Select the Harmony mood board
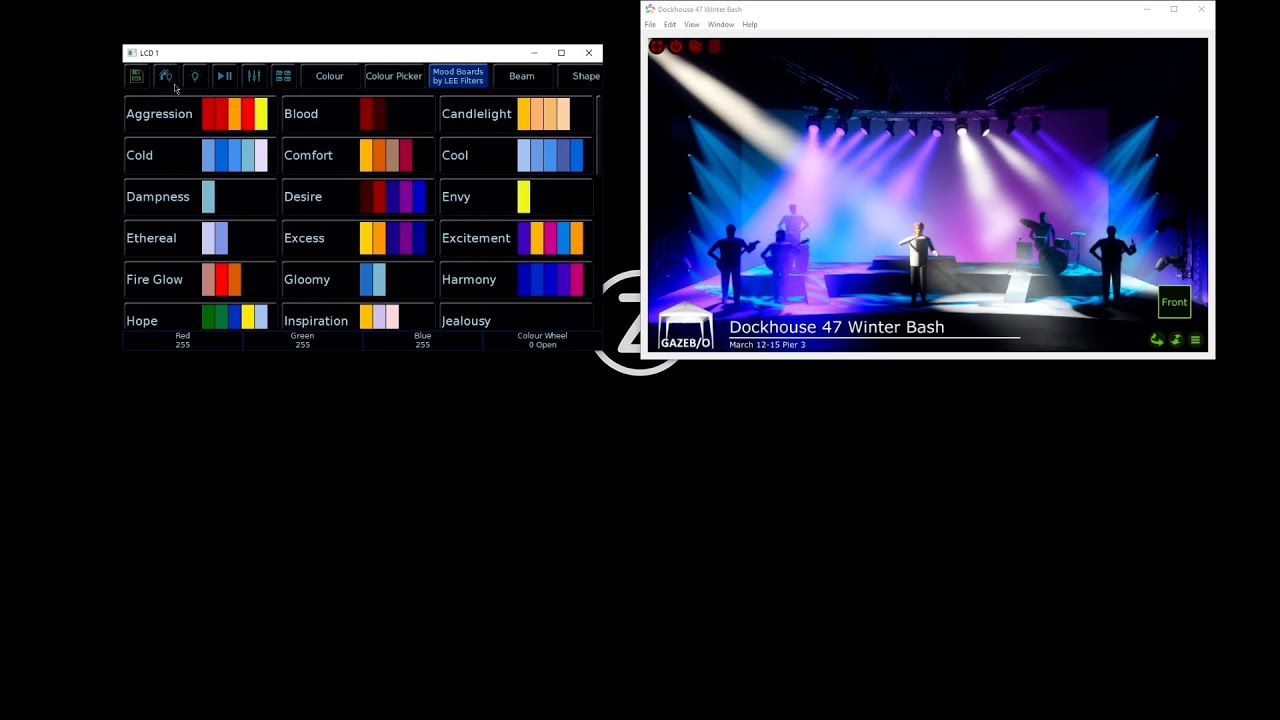 click(516, 280)
